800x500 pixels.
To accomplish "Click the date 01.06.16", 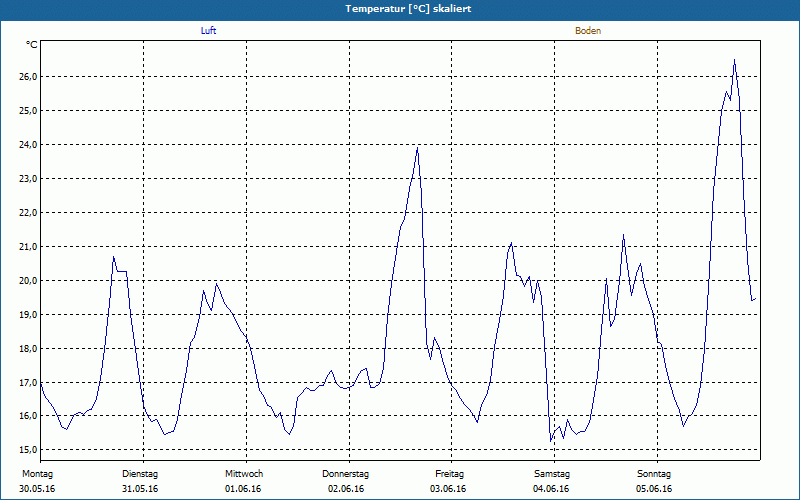I will click(243, 489).
